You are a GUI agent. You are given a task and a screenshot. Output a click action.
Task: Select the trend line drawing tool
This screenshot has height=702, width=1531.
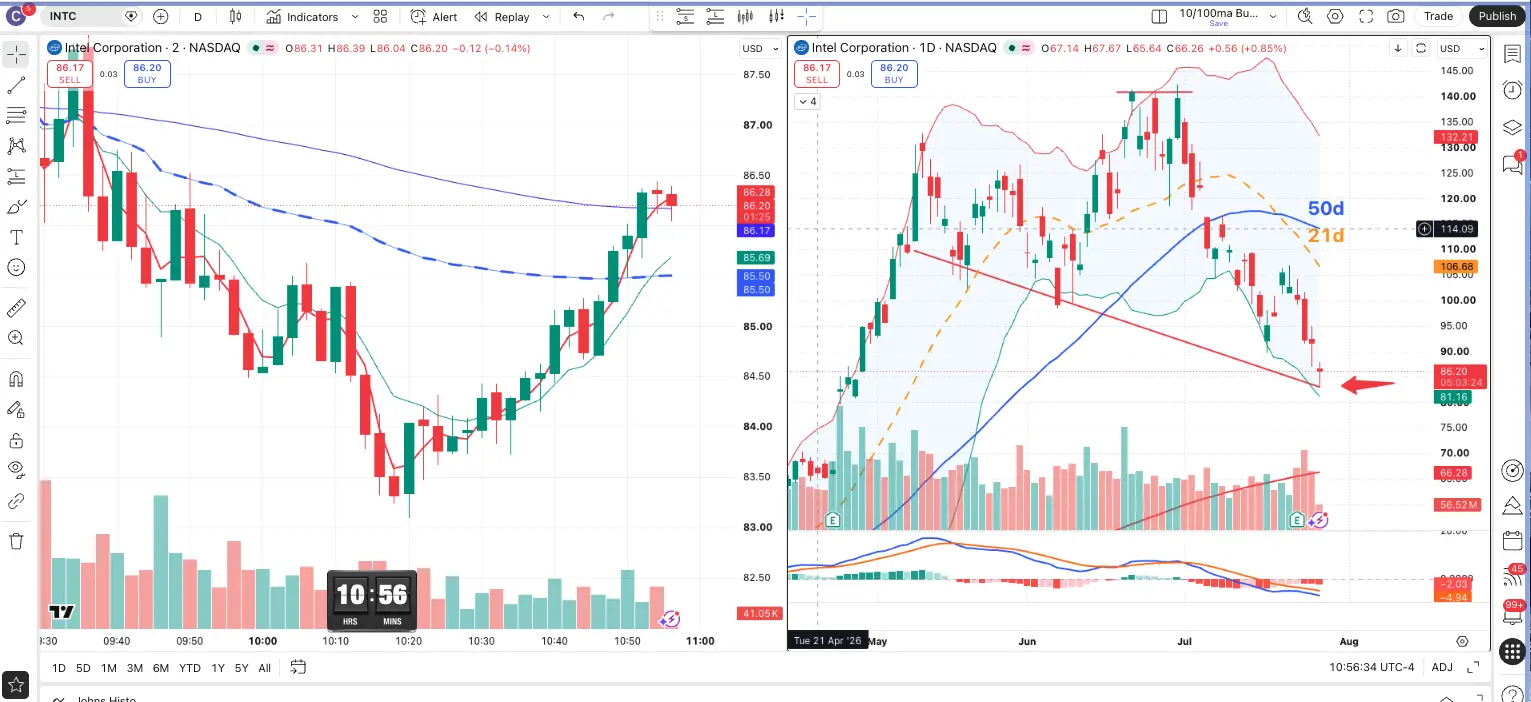point(16,86)
